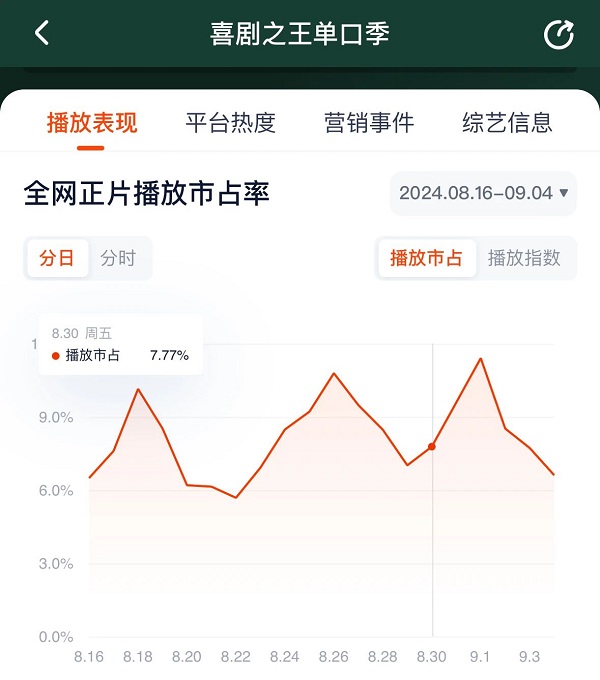
Task: Select the 播放表现 tab
Action: click(x=92, y=122)
